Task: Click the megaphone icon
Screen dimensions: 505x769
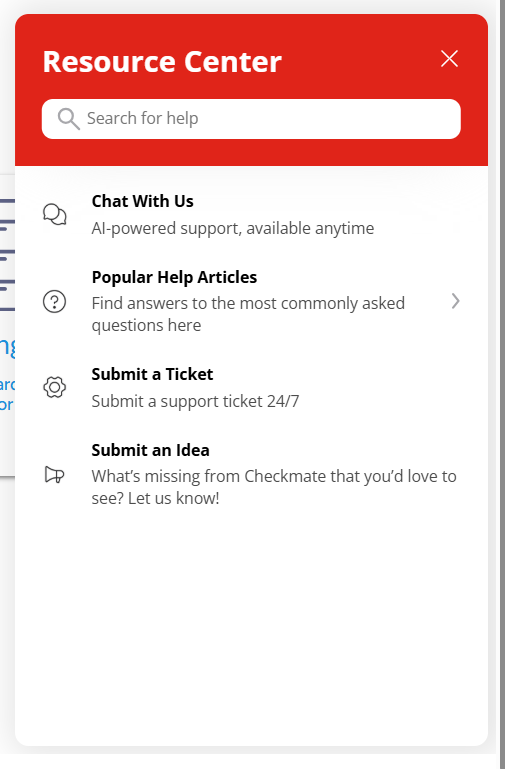Action: (54, 474)
